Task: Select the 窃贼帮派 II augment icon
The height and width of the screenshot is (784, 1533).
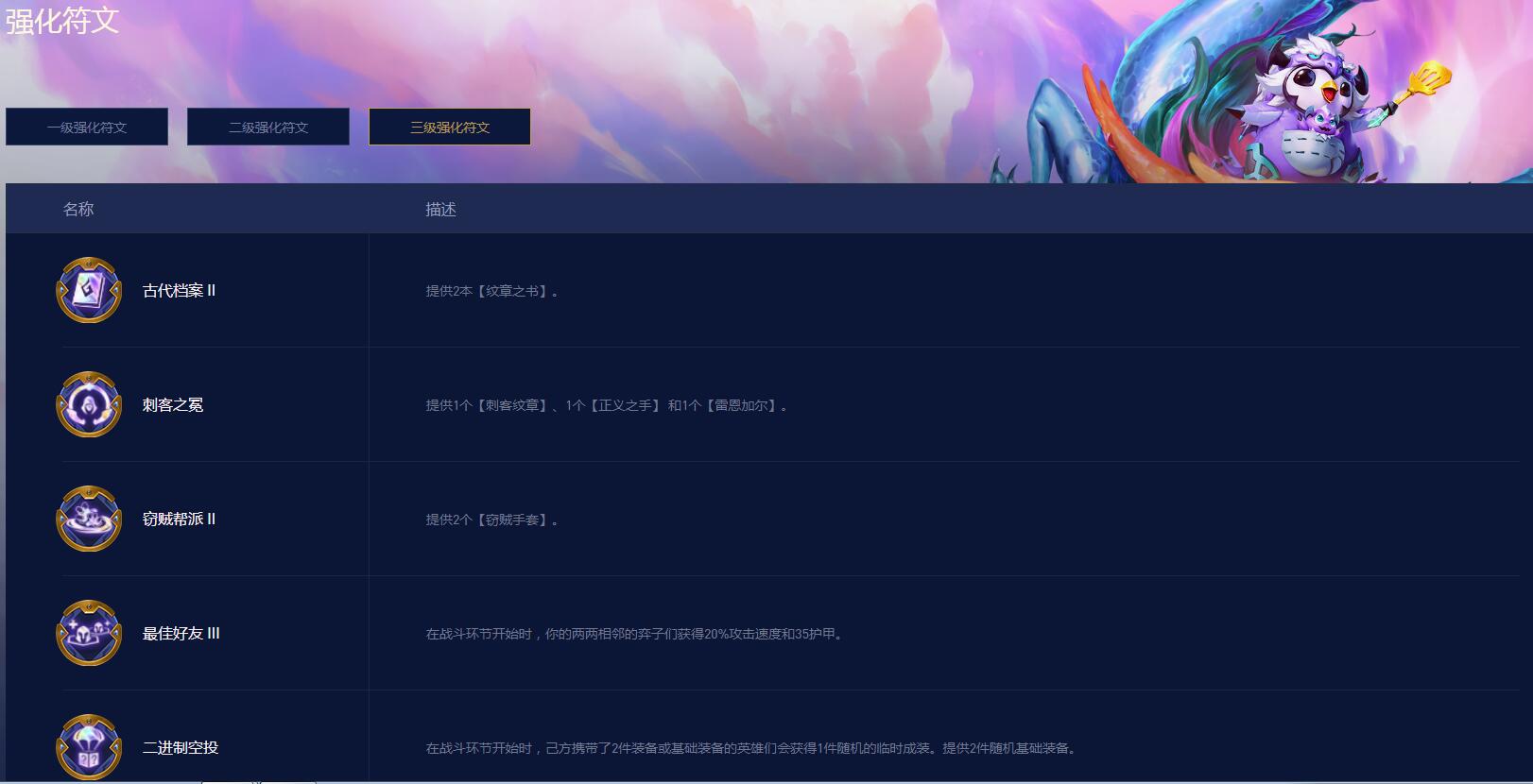Action: (89, 520)
